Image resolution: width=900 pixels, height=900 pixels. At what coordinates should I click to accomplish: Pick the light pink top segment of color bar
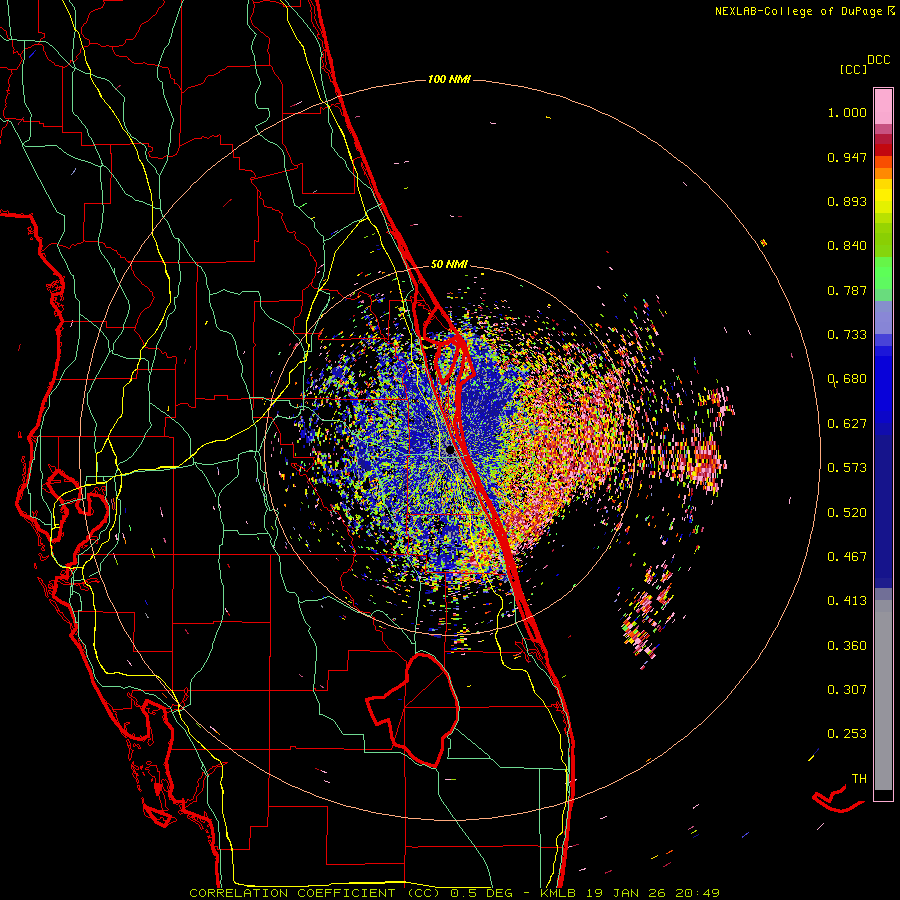click(883, 106)
